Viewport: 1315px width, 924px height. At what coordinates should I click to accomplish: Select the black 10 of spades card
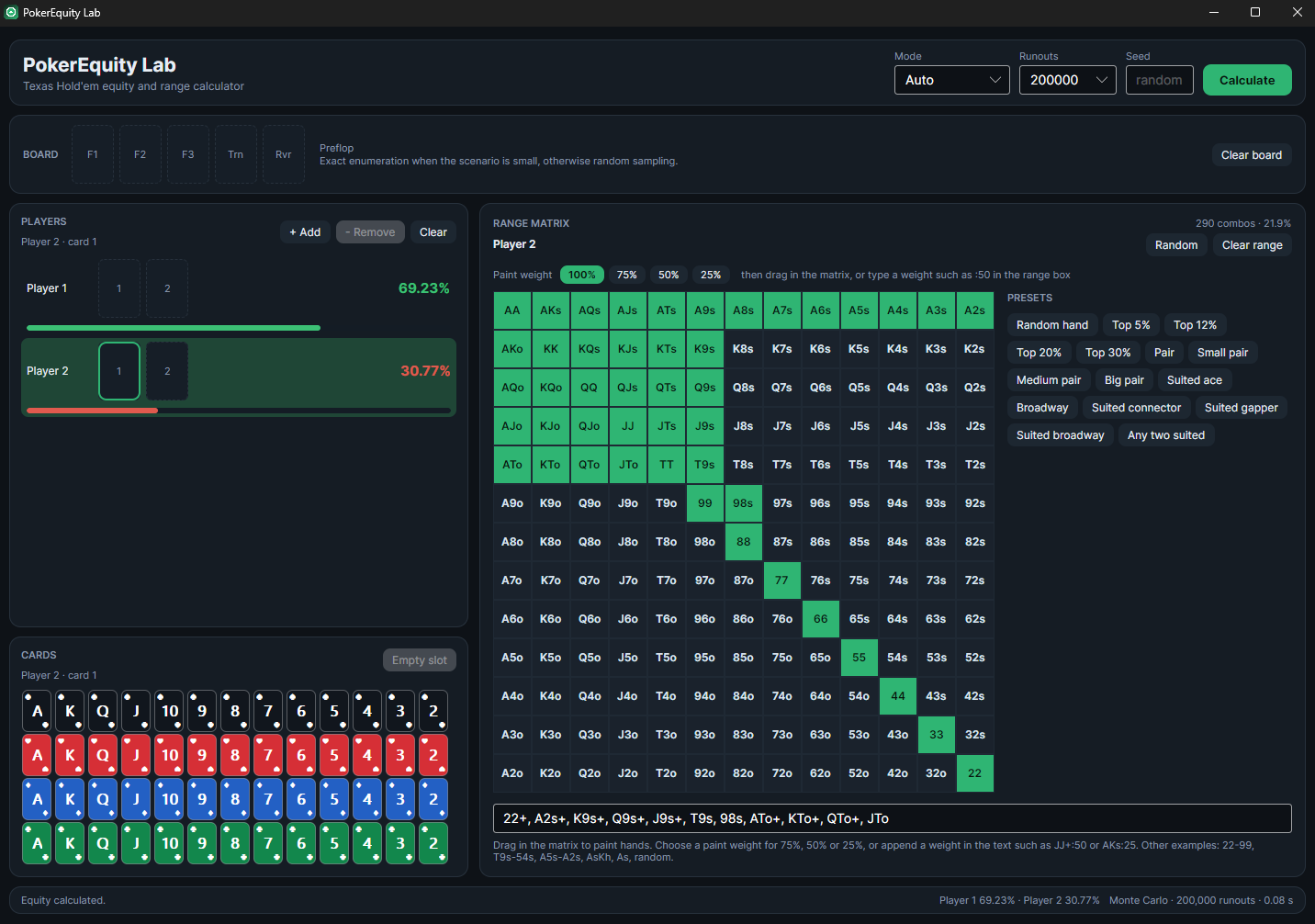[169, 711]
